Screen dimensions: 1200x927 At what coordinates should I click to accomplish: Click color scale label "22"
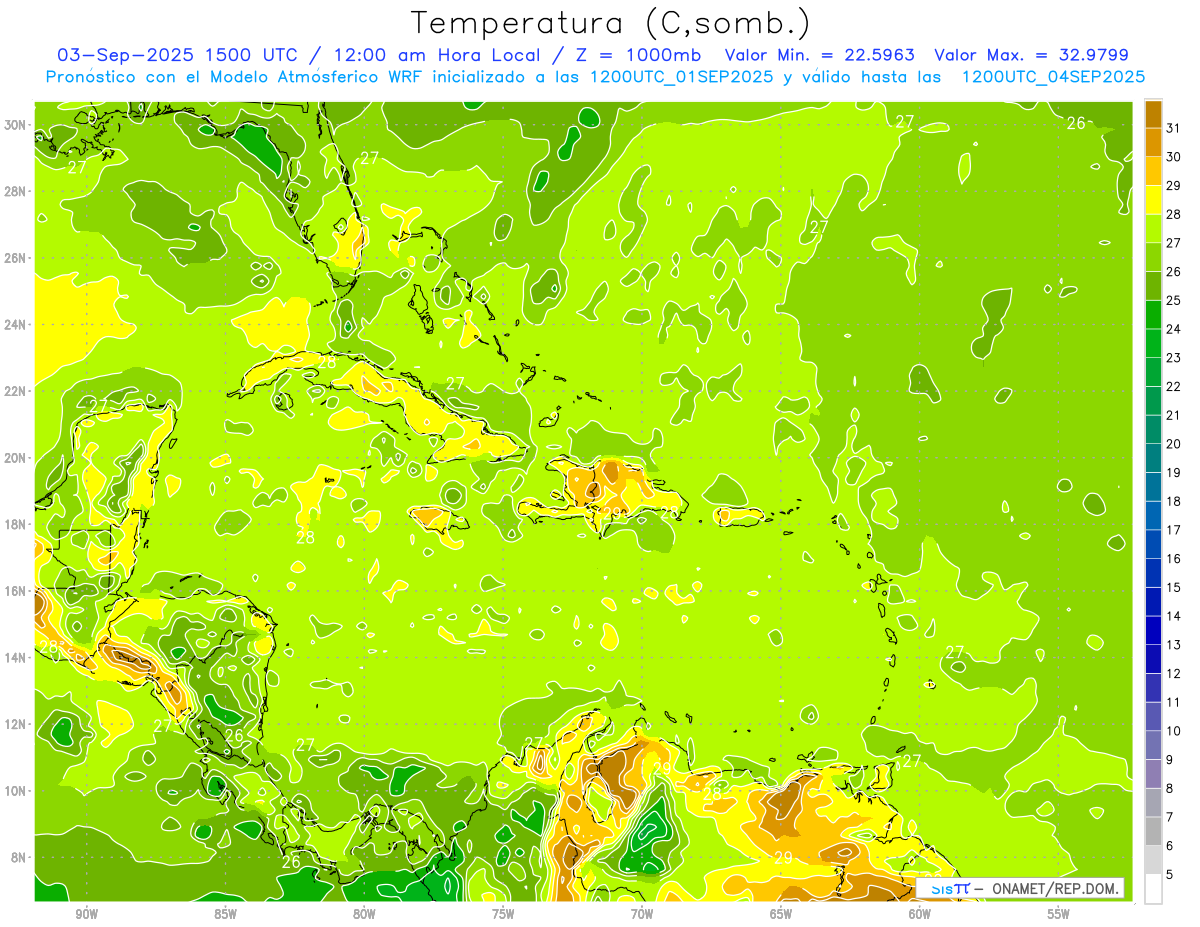coord(1174,386)
